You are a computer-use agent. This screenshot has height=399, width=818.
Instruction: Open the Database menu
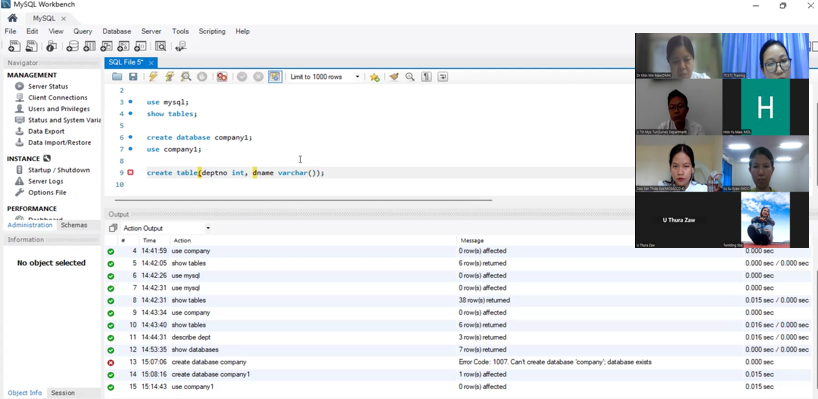117,31
